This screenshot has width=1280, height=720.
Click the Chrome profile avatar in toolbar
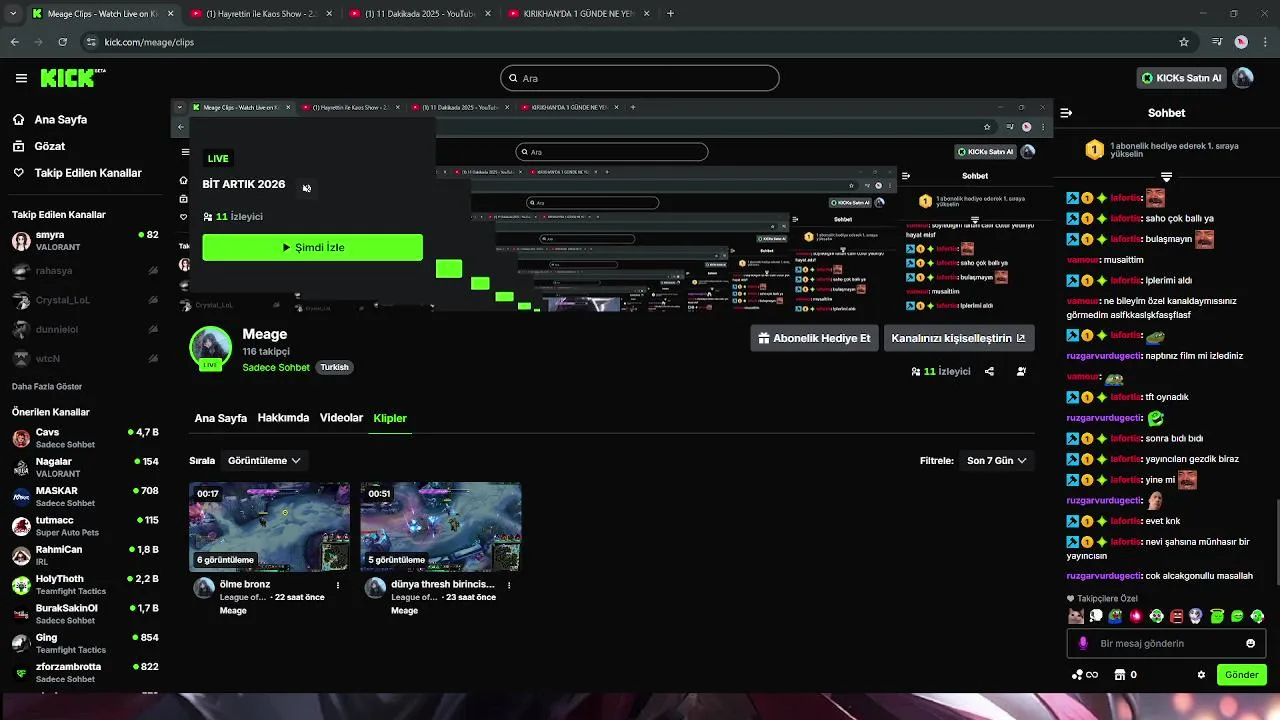point(1241,42)
